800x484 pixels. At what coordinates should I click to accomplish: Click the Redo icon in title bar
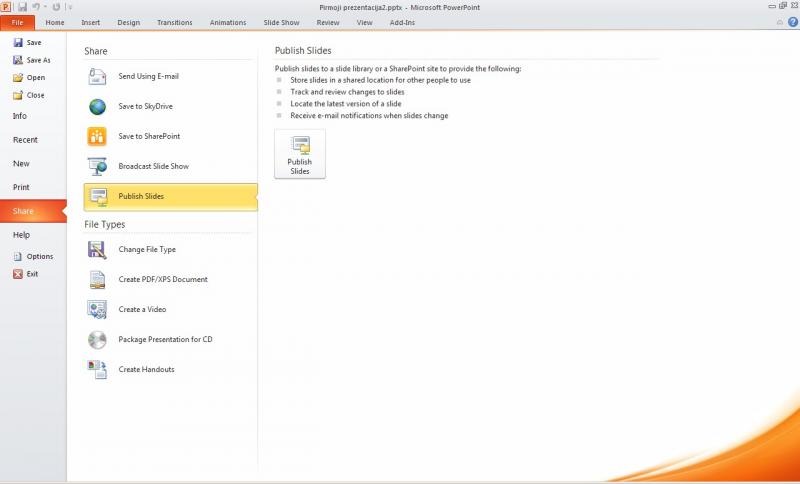pyautogui.click(x=56, y=7)
